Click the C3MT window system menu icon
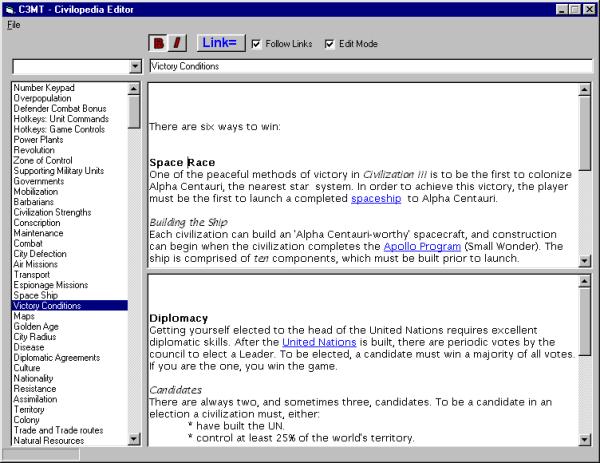 [x=10, y=8]
